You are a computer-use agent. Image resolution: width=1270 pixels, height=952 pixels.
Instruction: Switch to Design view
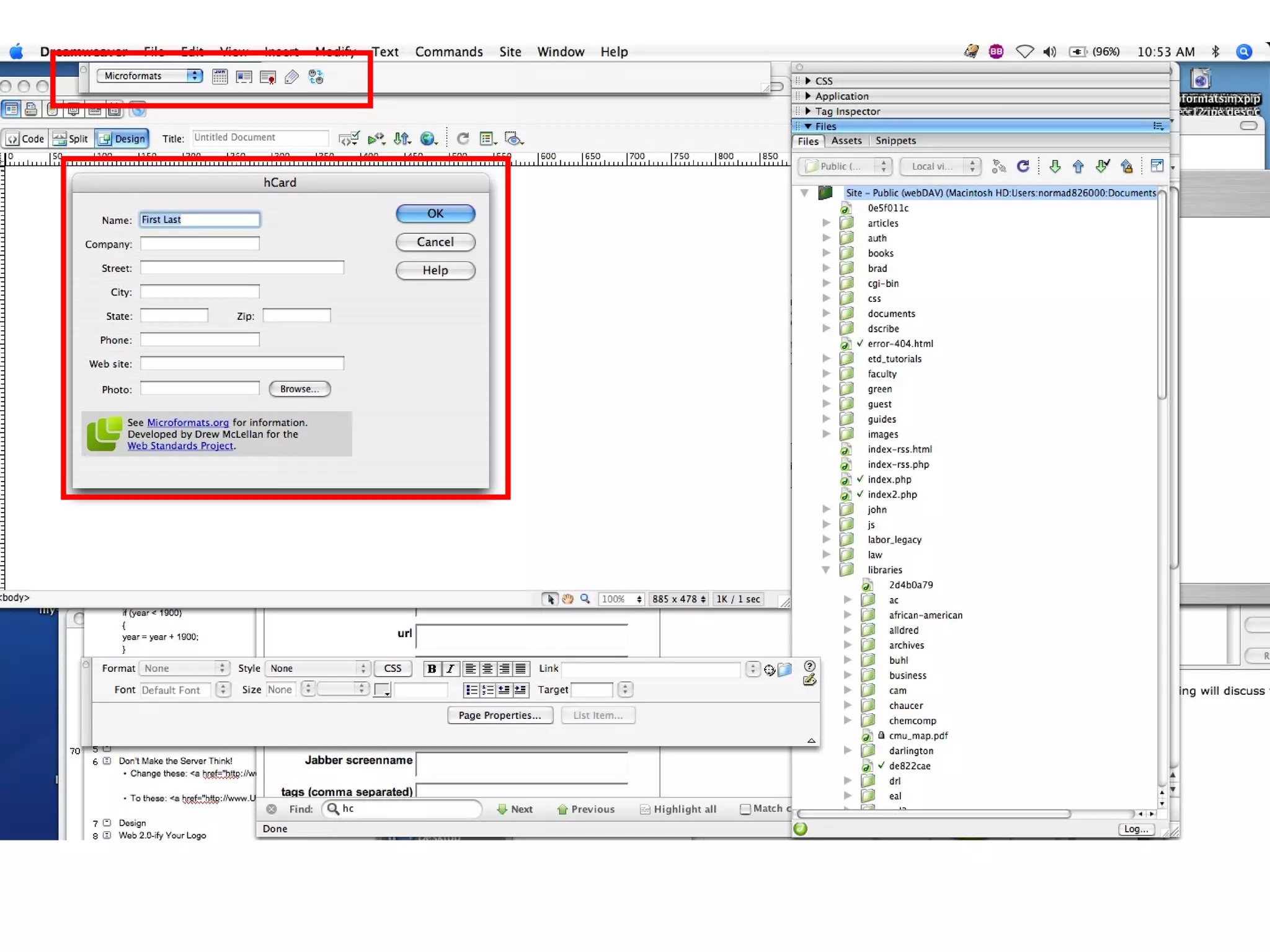point(123,138)
